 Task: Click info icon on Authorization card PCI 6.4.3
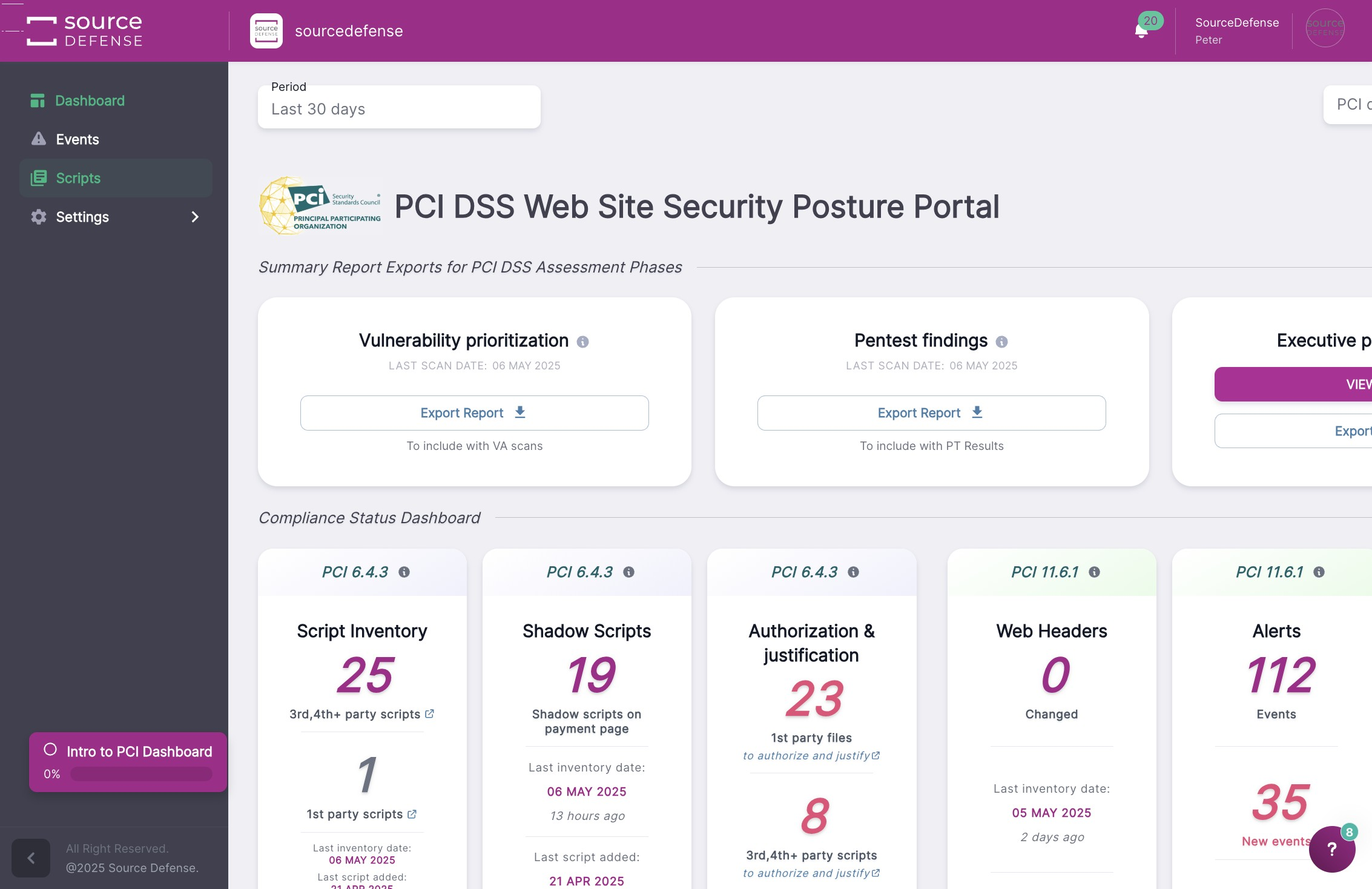pos(853,572)
